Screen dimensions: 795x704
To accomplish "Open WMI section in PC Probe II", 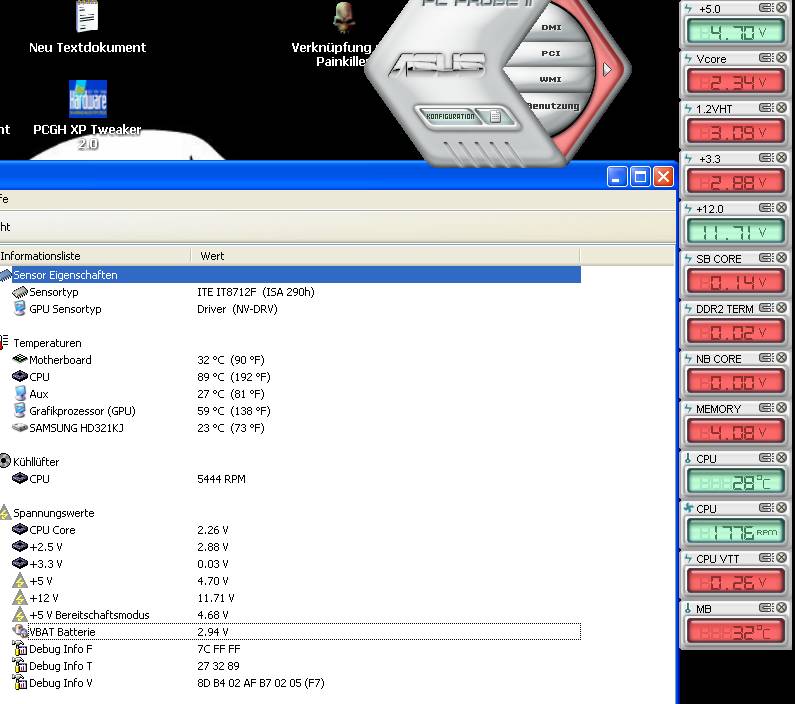I will tap(551, 80).
